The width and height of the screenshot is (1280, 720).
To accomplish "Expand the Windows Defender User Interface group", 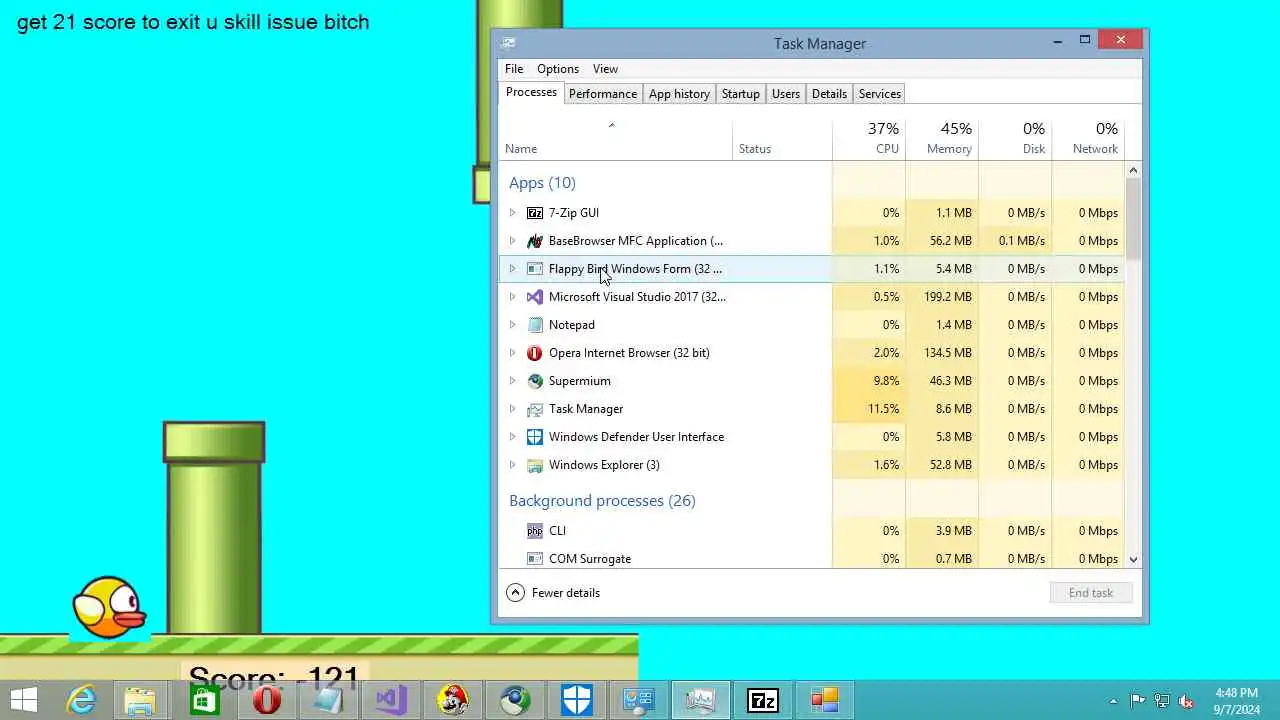I will [513, 437].
